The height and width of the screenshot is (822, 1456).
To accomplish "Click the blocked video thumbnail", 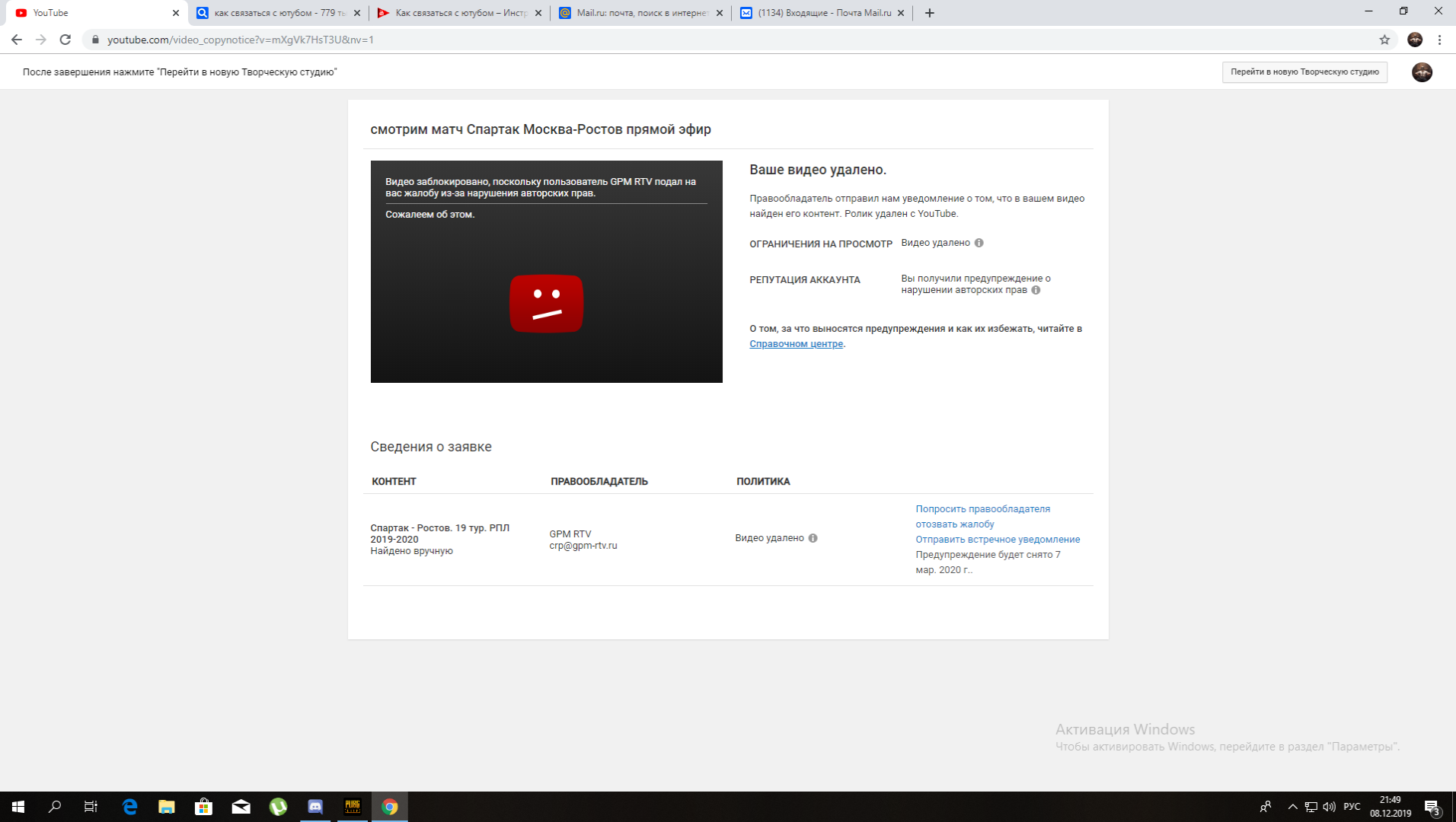I will coord(546,271).
